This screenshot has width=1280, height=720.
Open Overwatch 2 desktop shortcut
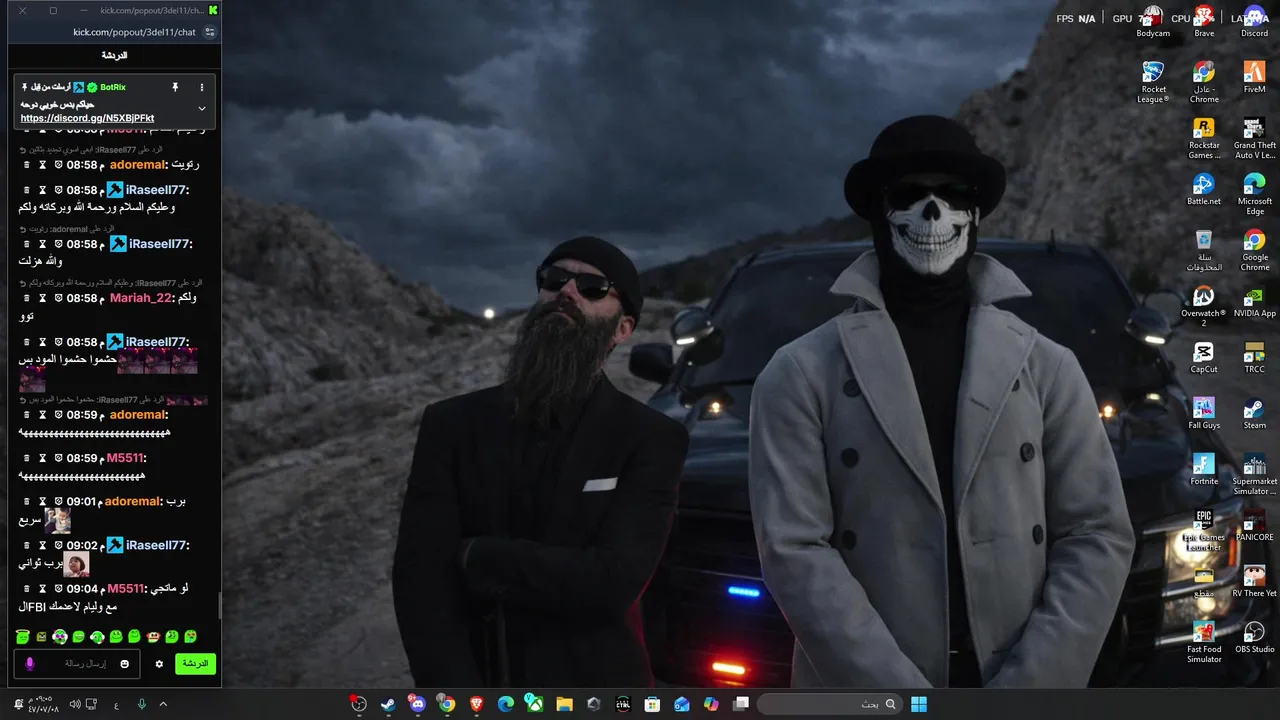click(x=1204, y=306)
